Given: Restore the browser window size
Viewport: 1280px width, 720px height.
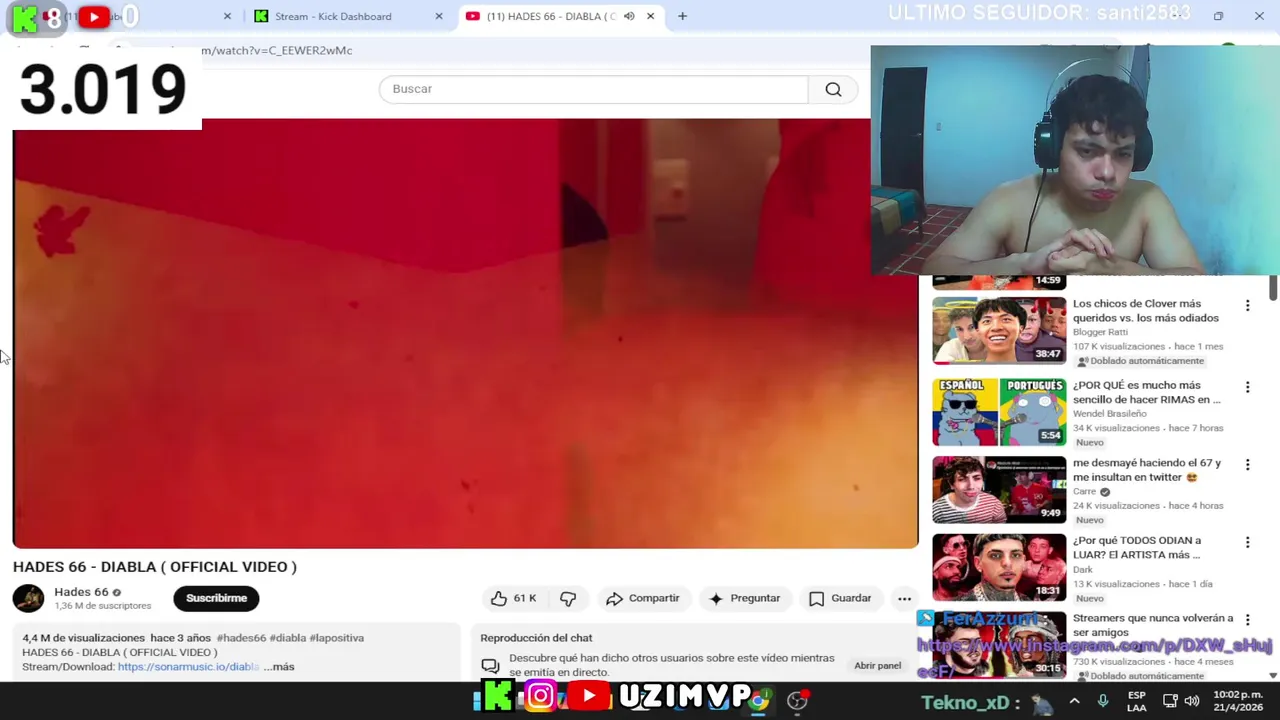Looking at the screenshot, I should (1218, 16).
